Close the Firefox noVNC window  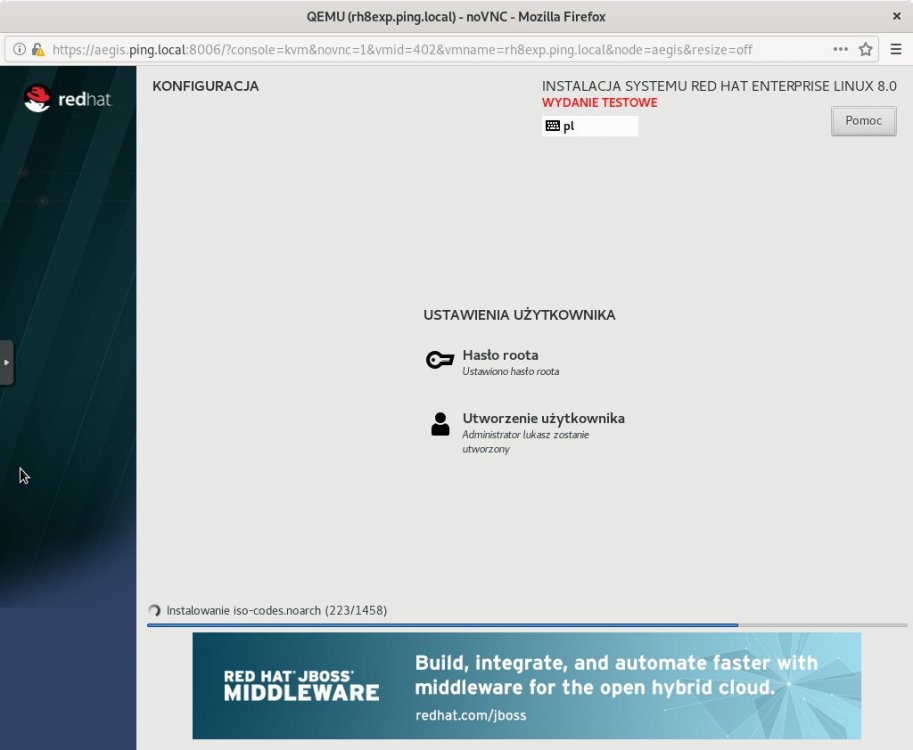pos(897,16)
